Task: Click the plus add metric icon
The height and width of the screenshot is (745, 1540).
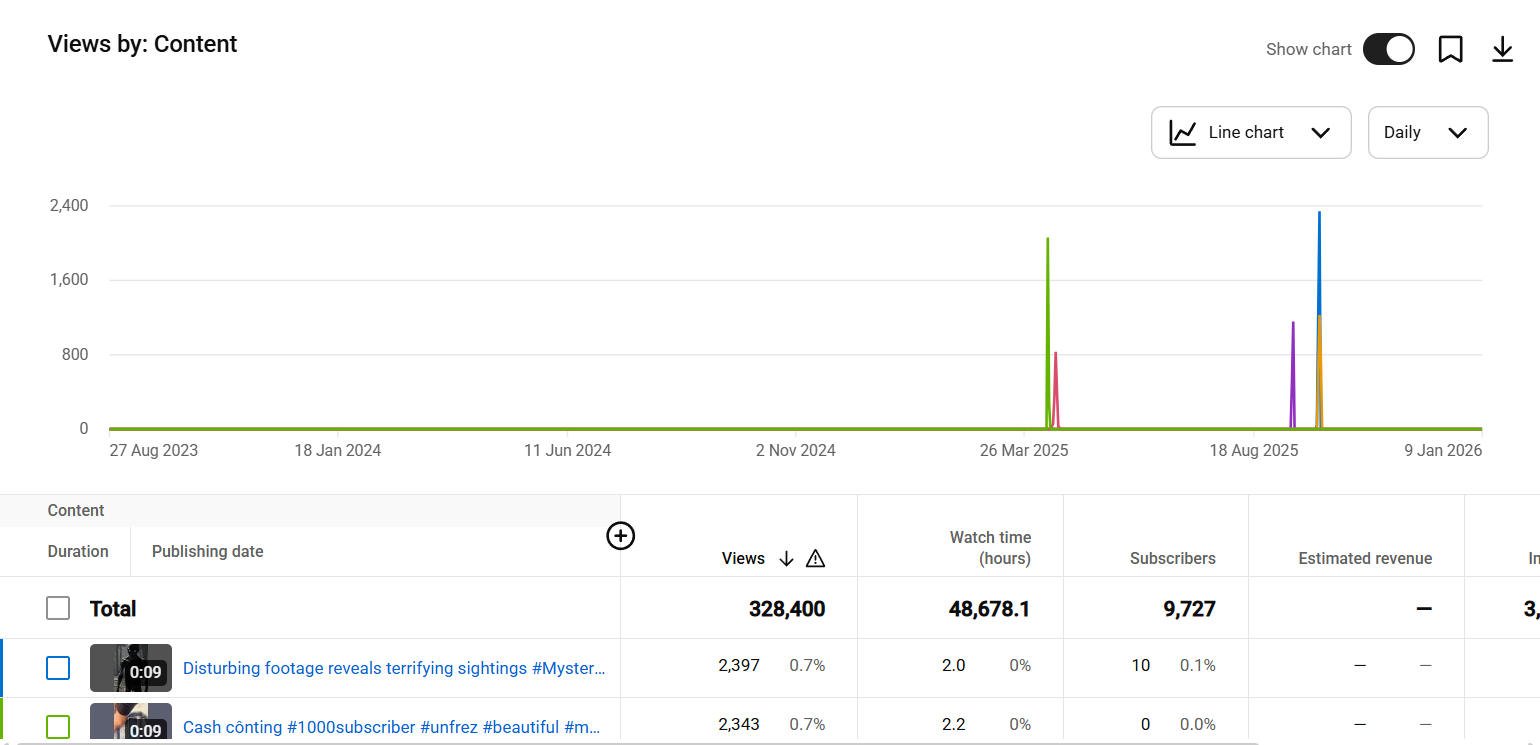Action: (x=621, y=536)
